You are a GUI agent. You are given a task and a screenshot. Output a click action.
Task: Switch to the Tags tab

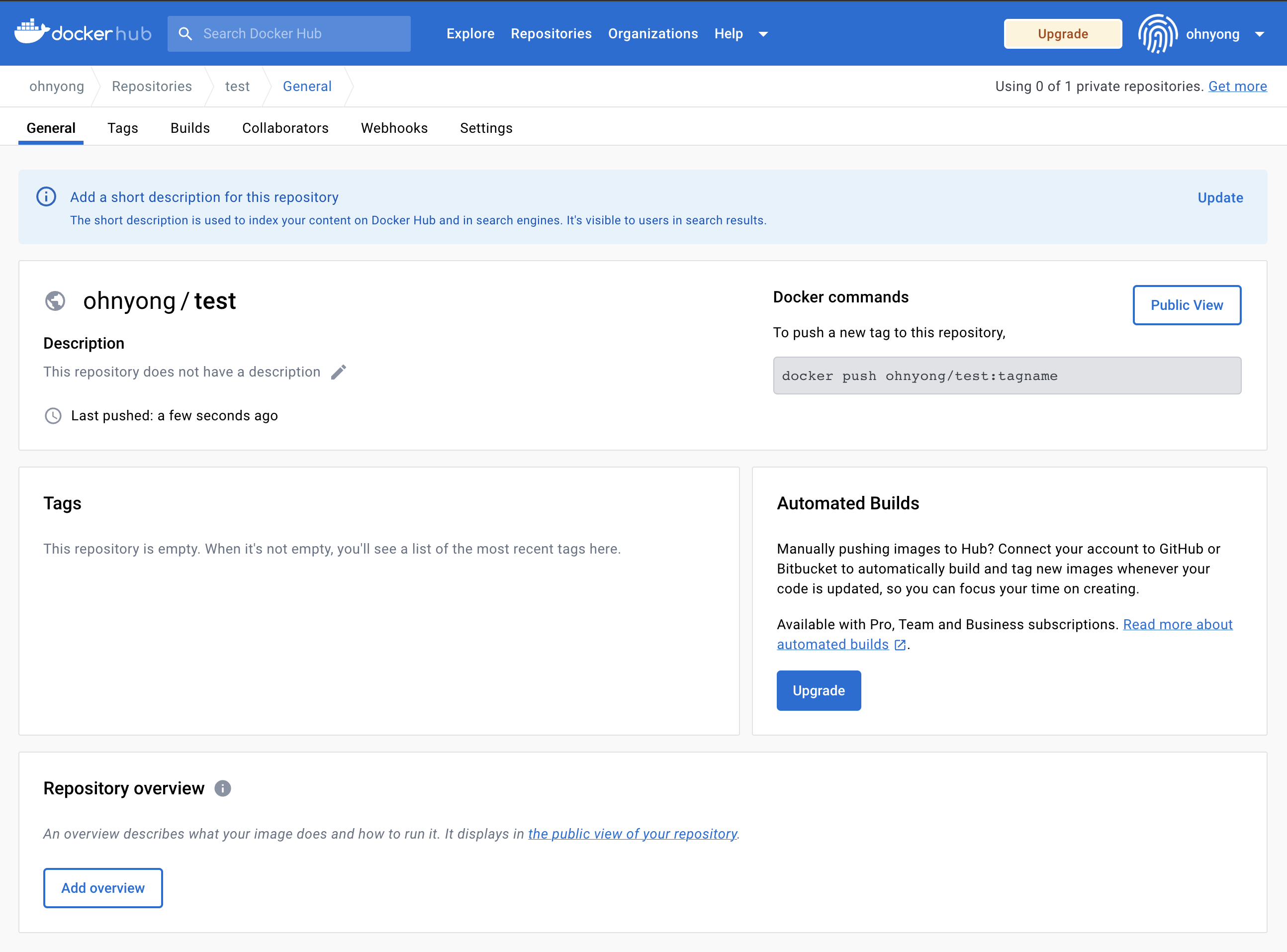[123, 128]
